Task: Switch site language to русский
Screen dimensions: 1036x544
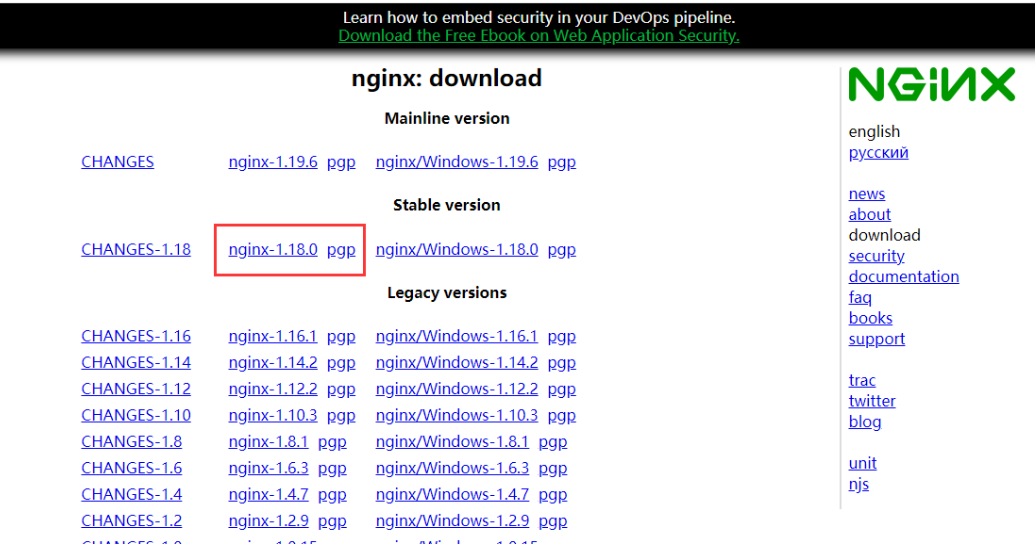Action: (878, 153)
